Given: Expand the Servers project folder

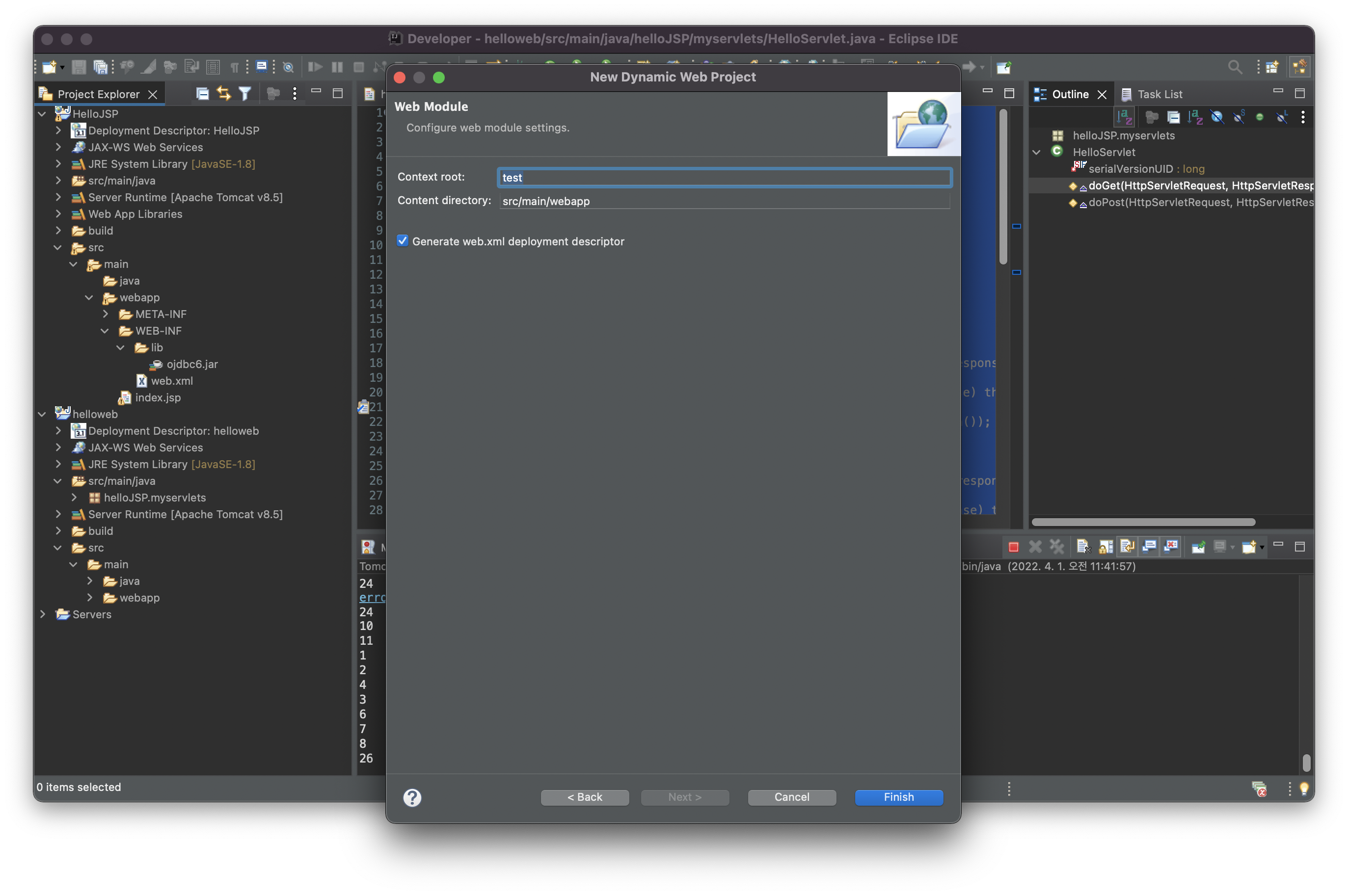Looking at the screenshot, I should (42, 614).
